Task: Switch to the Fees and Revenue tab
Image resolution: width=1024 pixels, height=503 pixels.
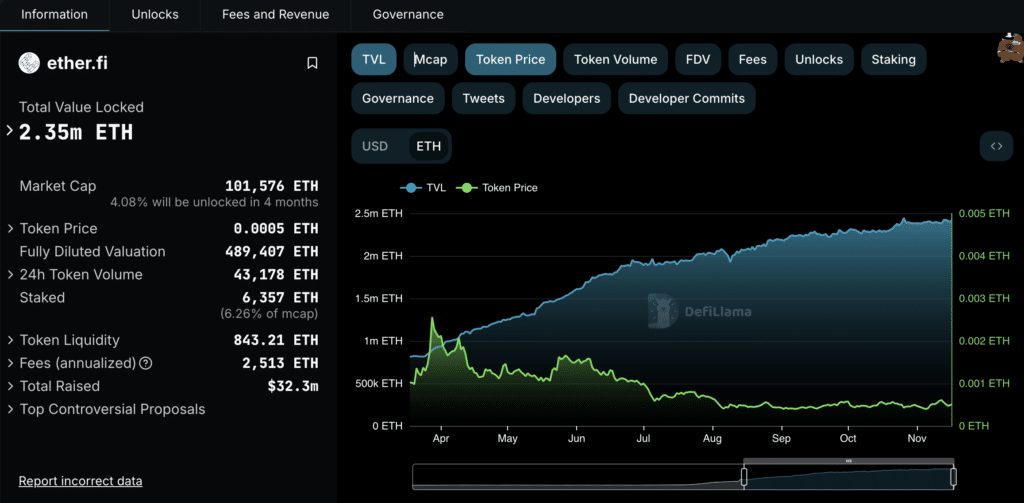Action: tap(276, 14)
